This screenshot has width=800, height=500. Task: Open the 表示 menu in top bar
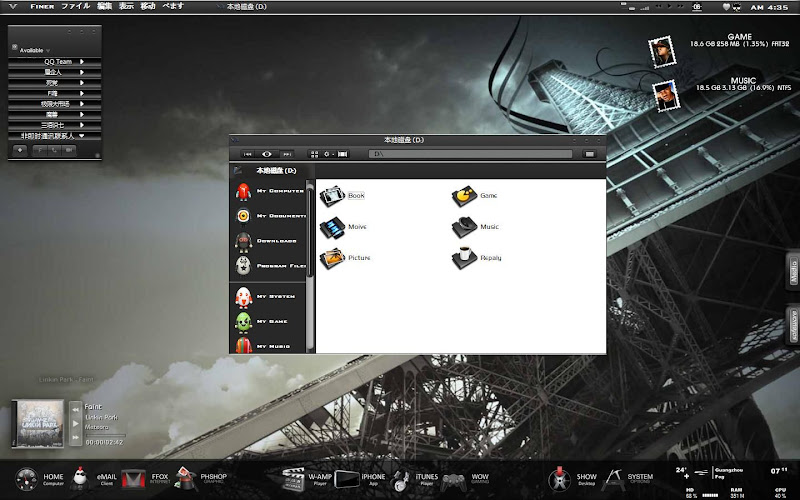tap(126, 6)
